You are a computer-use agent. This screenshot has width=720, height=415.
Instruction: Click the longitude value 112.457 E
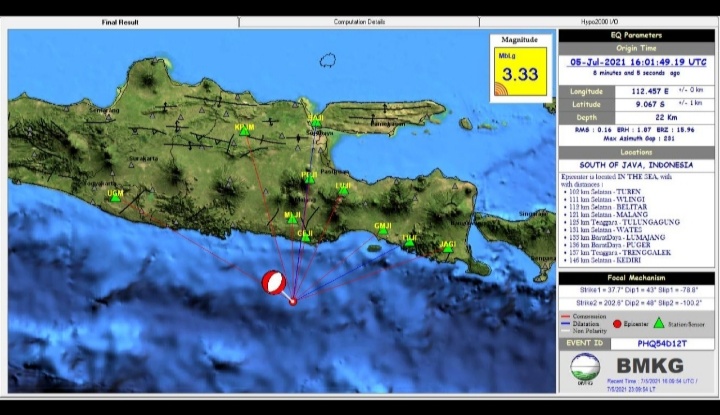click(x=650, y=91)
